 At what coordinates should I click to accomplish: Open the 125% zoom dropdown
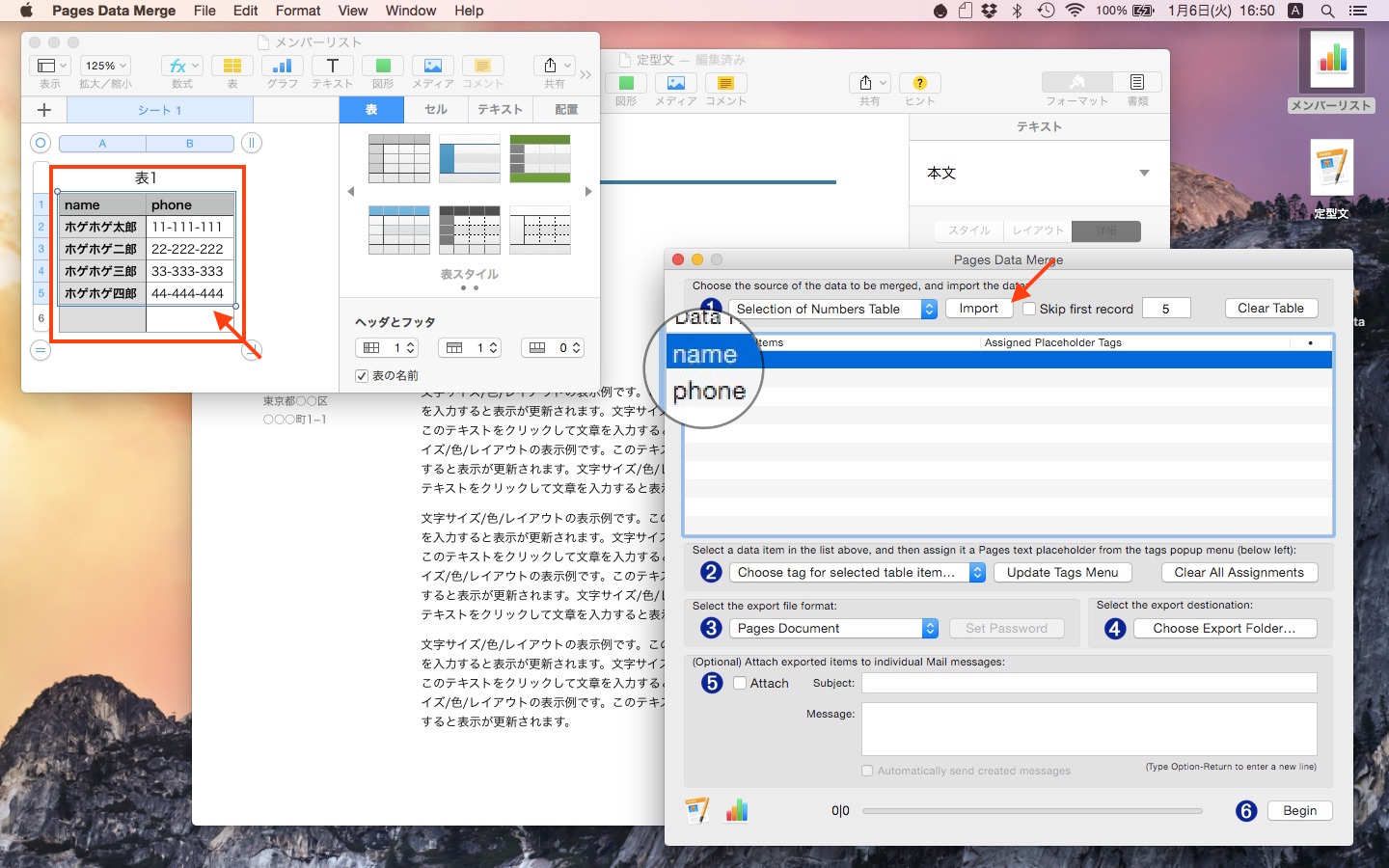106,66
